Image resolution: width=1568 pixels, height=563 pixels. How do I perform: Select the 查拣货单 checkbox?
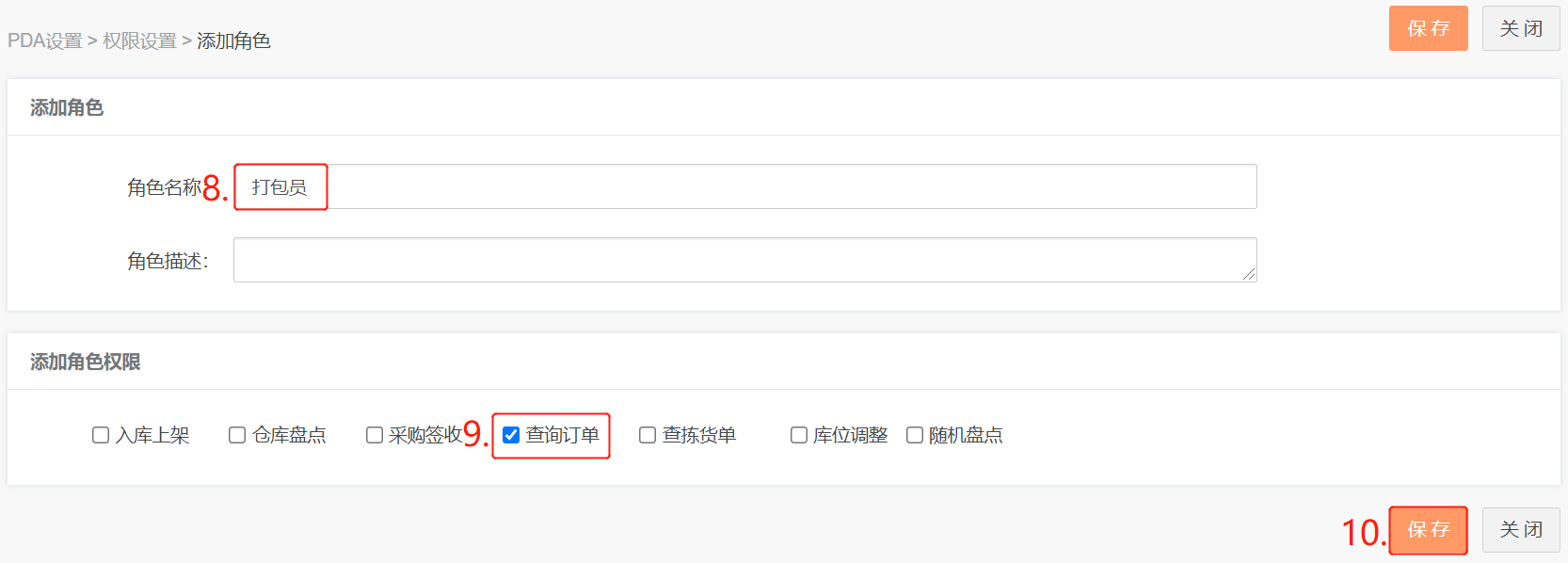(x=648, y=435)
